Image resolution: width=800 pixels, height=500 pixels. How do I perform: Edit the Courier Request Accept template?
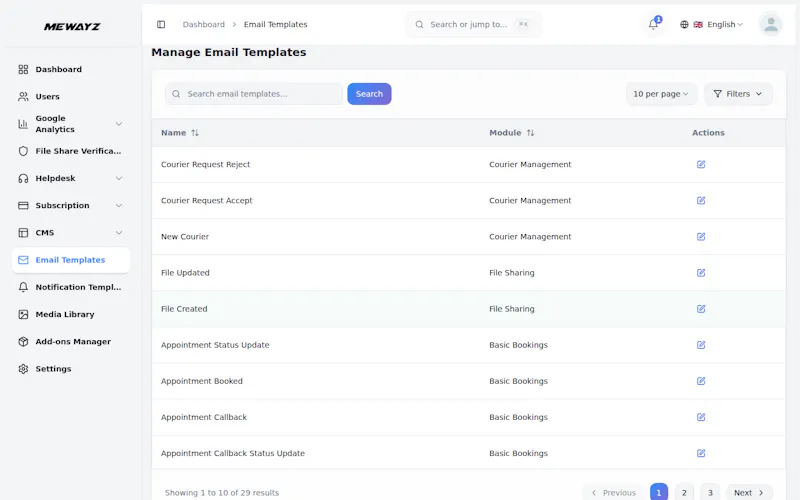click(x=701, y=201)
